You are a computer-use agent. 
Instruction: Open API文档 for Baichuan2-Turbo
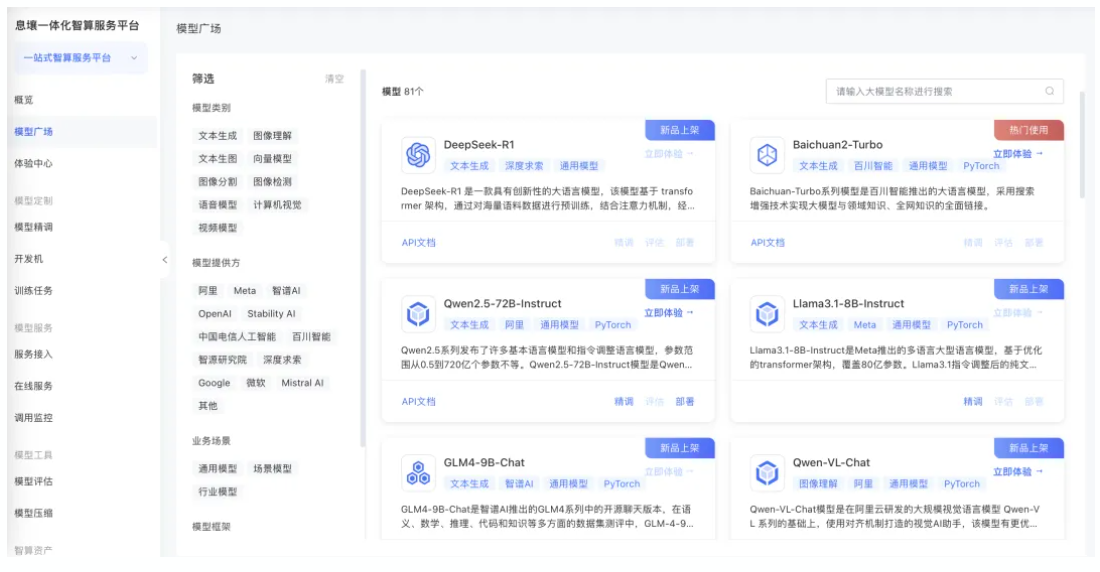pos(767,243)
